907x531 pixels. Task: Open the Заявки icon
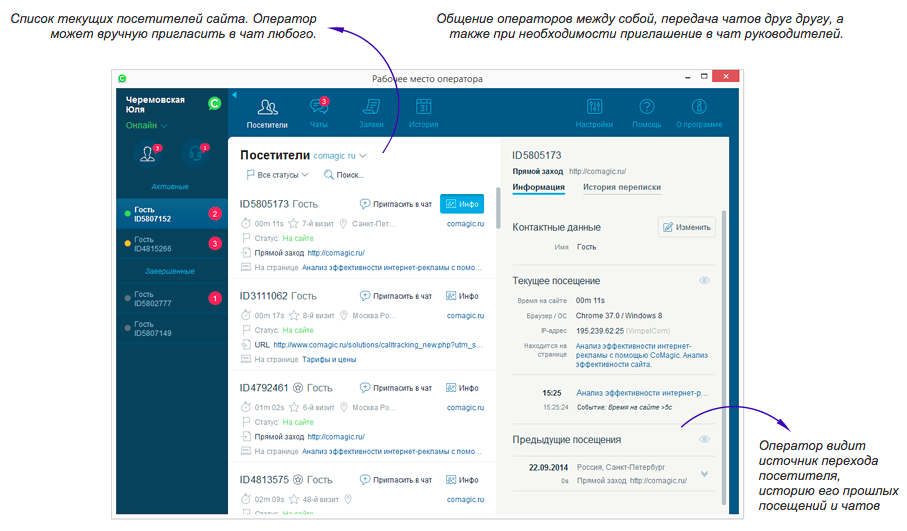tap(371, 107)
